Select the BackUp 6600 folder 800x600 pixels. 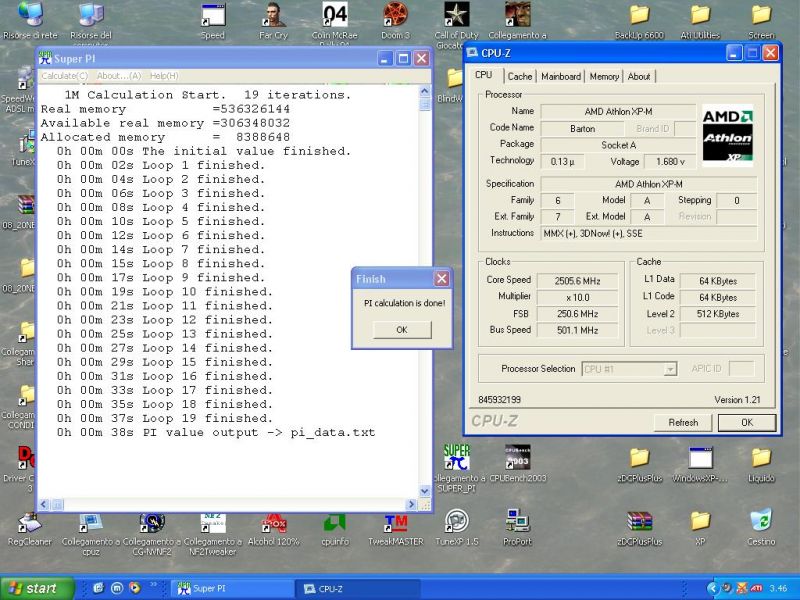[639, 20]
